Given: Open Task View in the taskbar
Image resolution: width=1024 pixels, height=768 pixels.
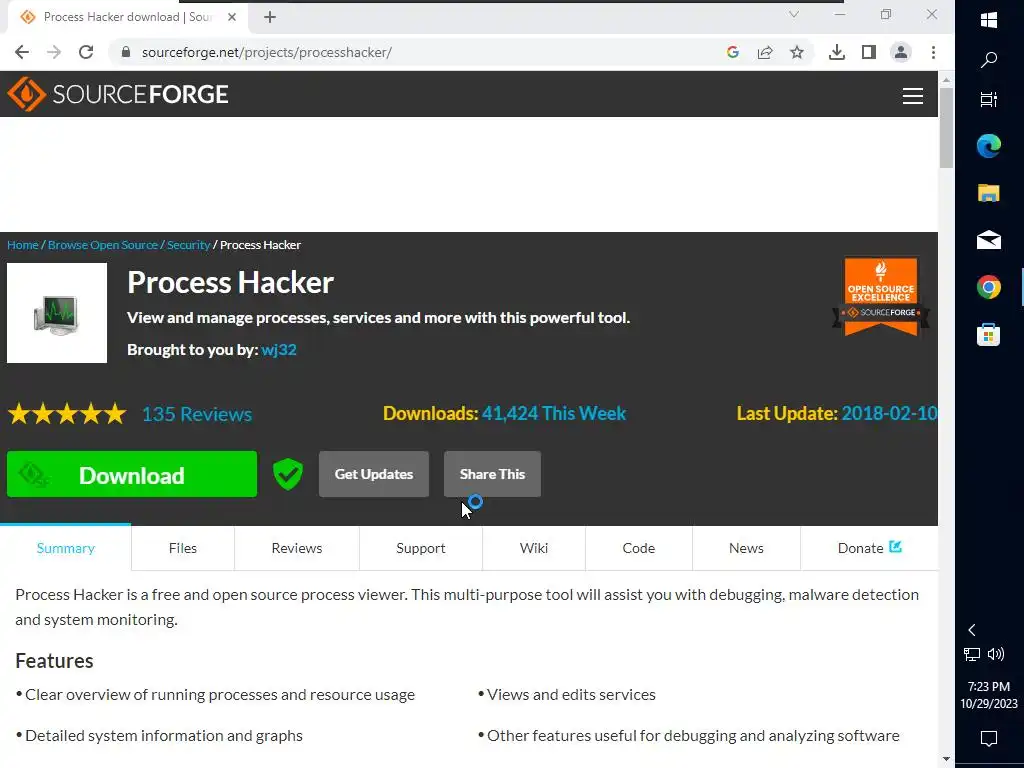Looking at the screenshot, I should [x=989, y=99].
